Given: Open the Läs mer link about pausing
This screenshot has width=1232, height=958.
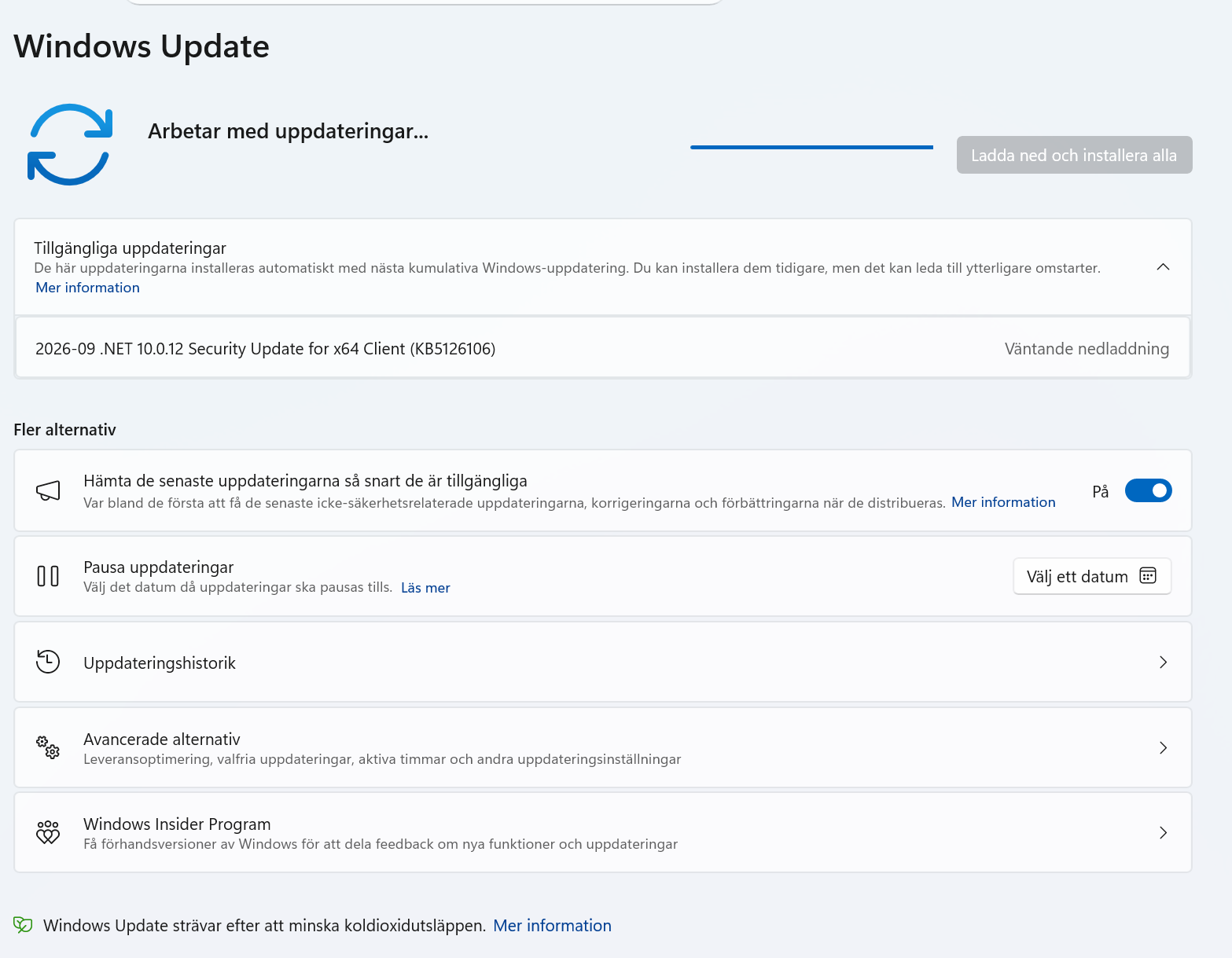Looking at the screenshot, I should coord(425,588).
